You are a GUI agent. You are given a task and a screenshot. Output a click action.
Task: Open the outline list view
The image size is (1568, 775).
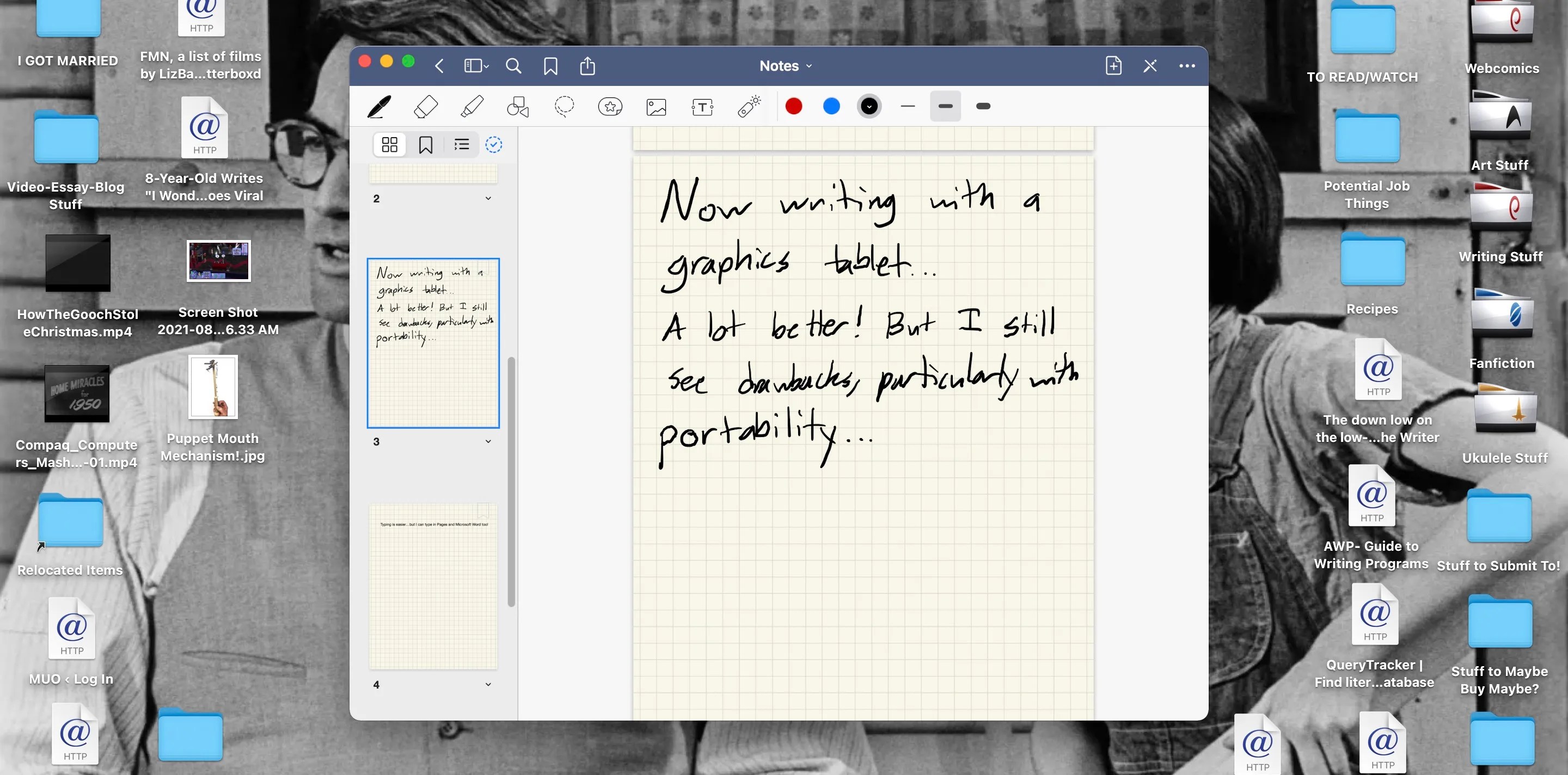(461, 145)
